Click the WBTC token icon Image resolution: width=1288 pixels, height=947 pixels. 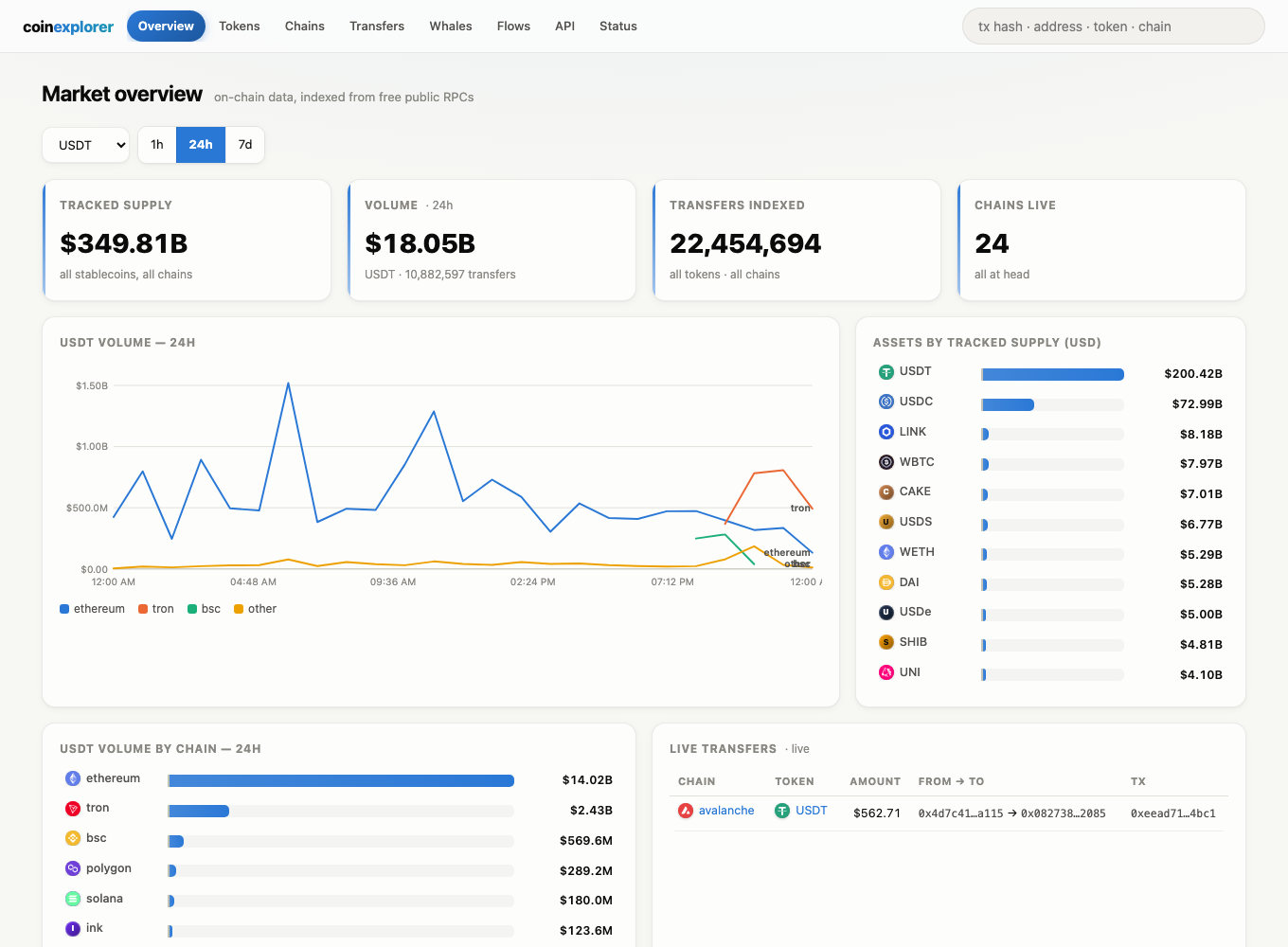coord(886,462)
